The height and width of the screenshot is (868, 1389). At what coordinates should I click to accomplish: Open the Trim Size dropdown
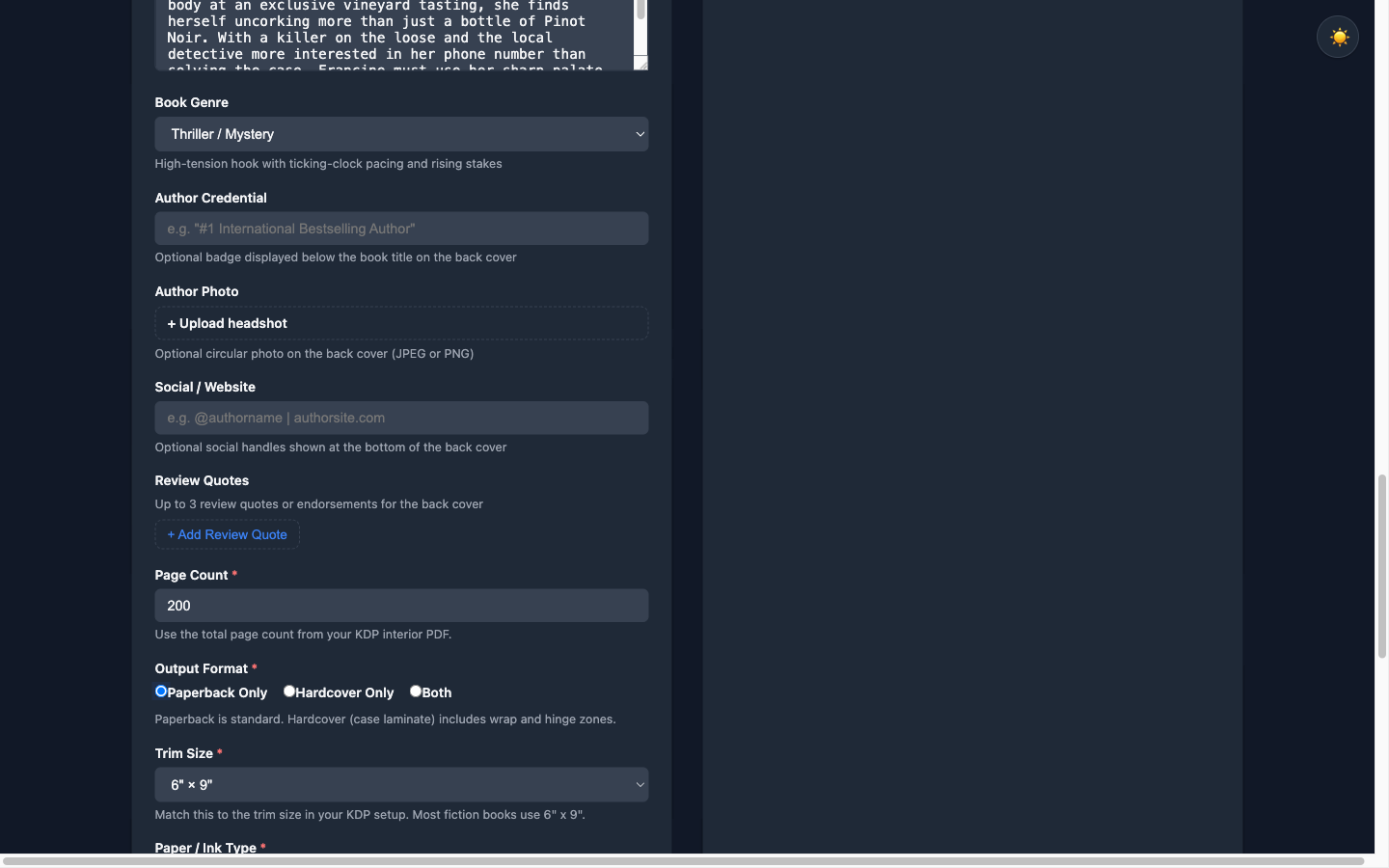point(401,785)
